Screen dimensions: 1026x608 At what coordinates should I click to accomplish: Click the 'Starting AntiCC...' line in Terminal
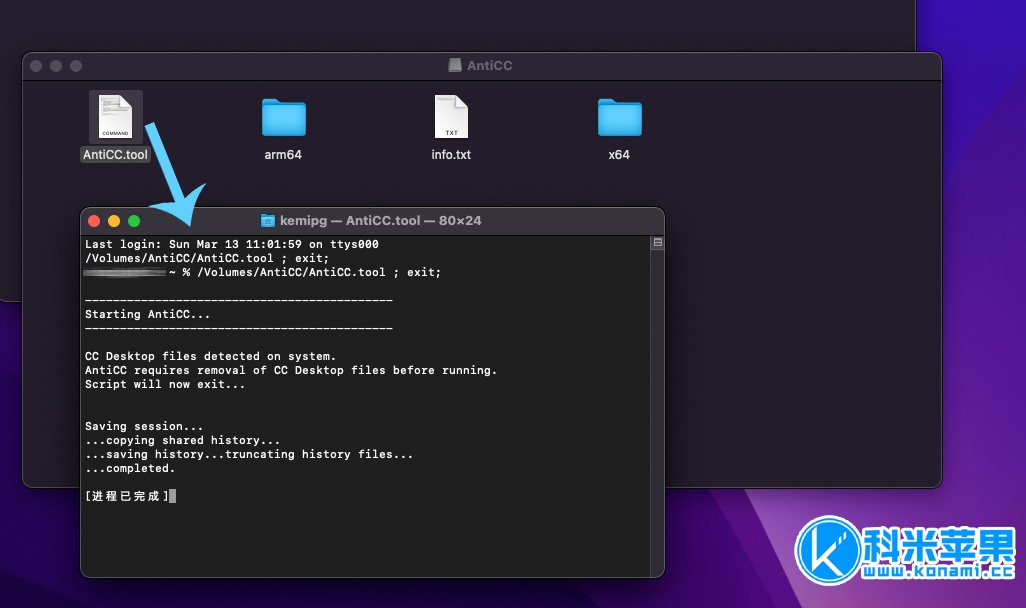tap(147, 314)
